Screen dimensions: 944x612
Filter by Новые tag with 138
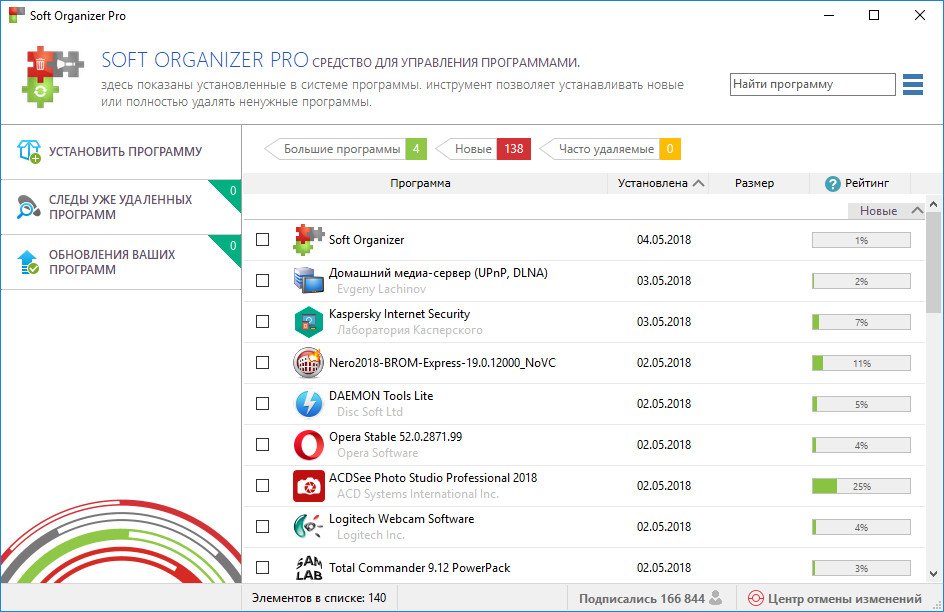(x=483, y=149)
